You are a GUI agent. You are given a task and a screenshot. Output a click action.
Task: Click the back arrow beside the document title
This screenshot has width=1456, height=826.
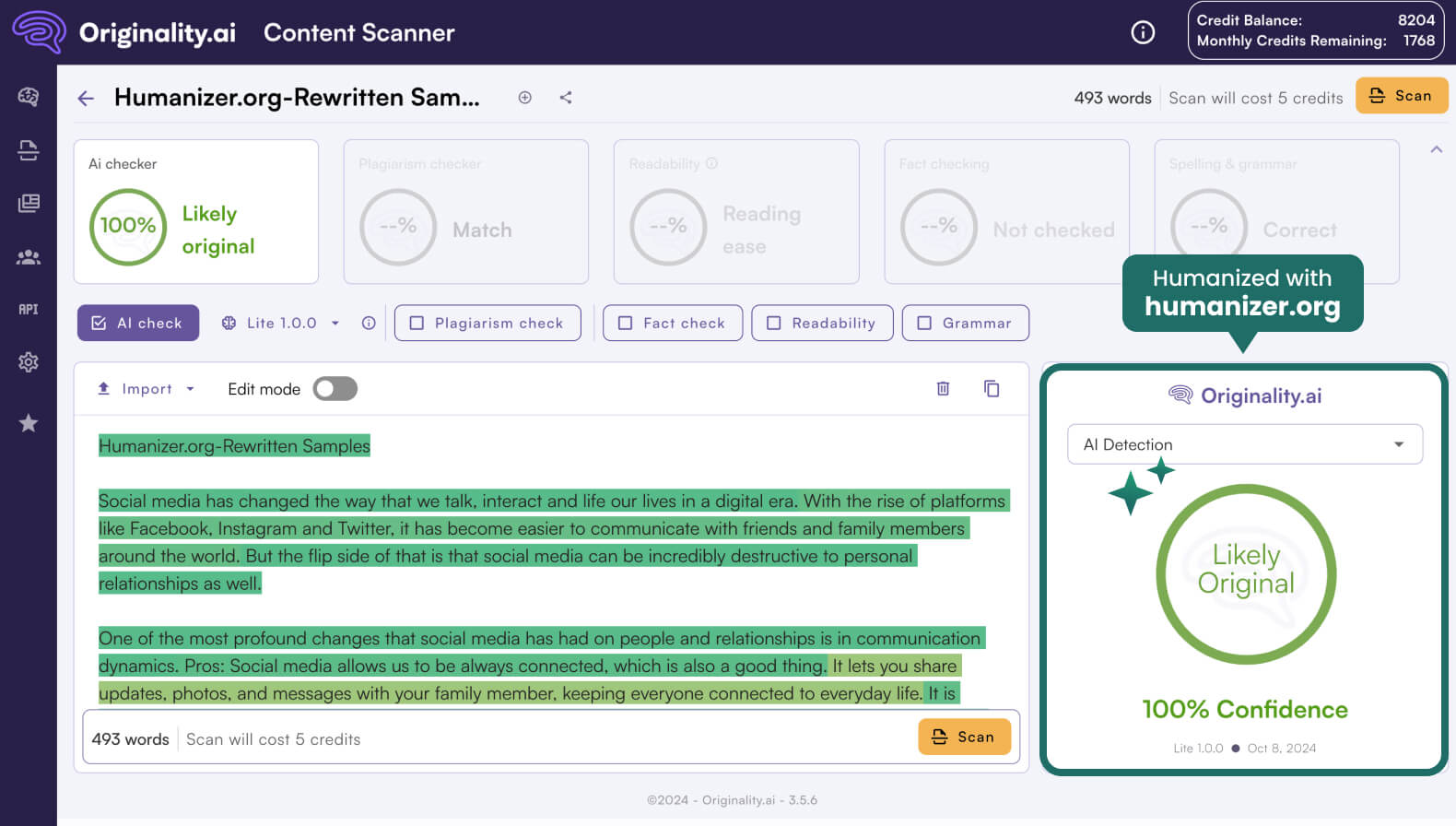coord(86,99)
